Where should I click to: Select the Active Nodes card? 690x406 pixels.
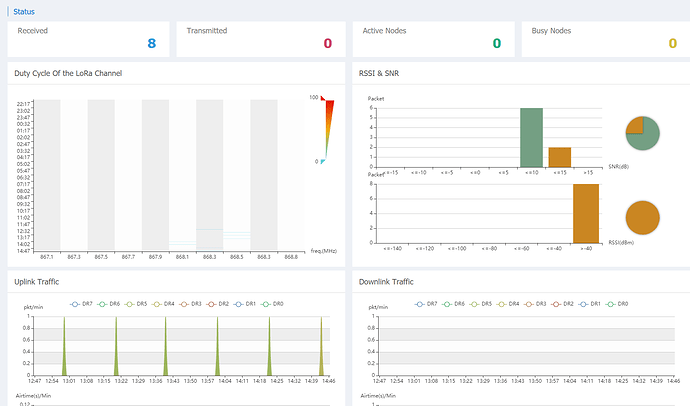click(x=431, y=40)
